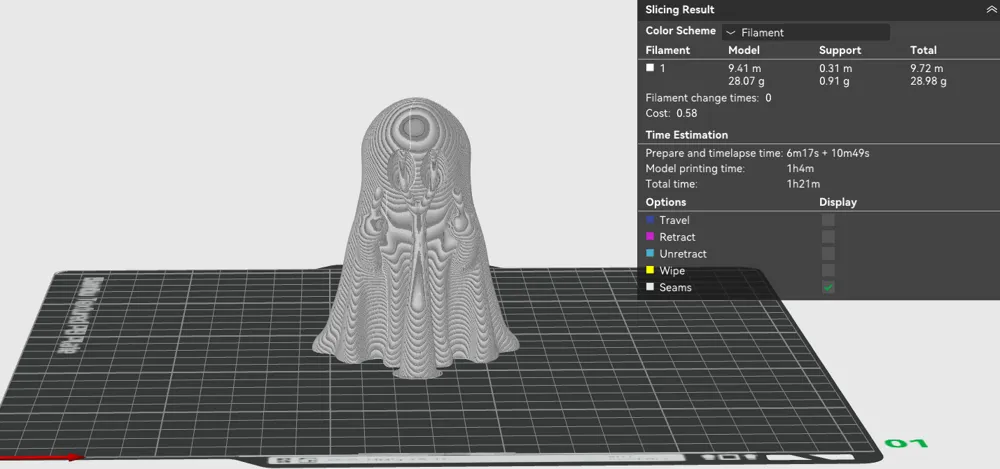Select the sliced ghost model
This screenshot has width=1000, height=469.
(x=416, y=242)
